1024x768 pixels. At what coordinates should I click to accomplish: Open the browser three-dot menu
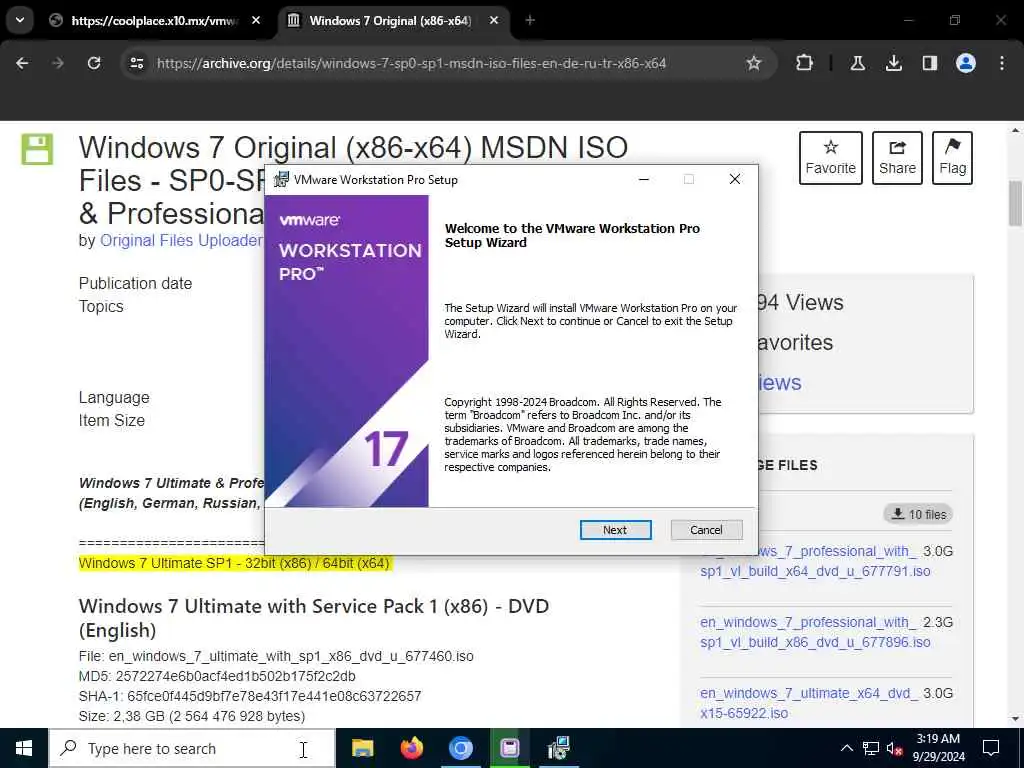1002,63
